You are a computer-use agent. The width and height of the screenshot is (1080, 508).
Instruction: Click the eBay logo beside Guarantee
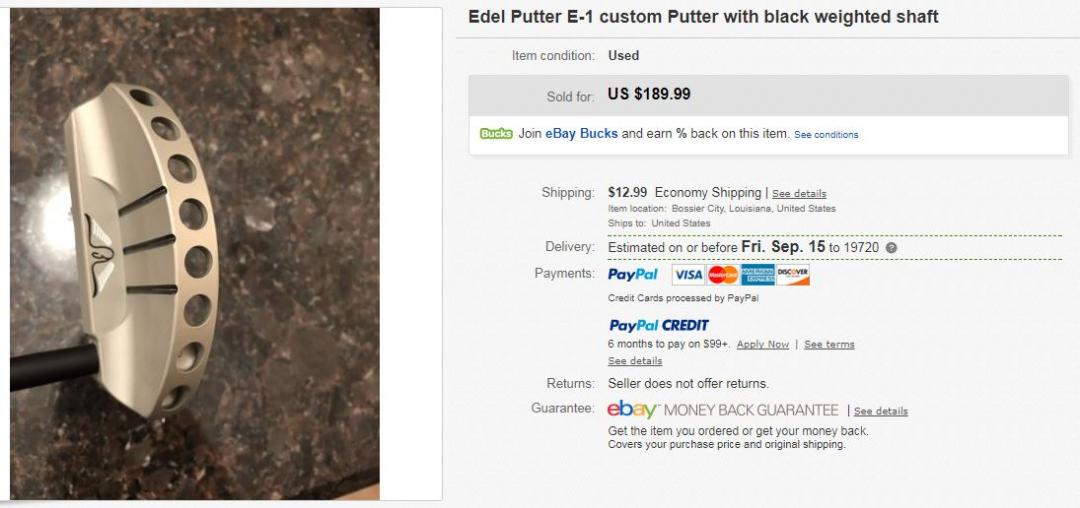(633, 410)
